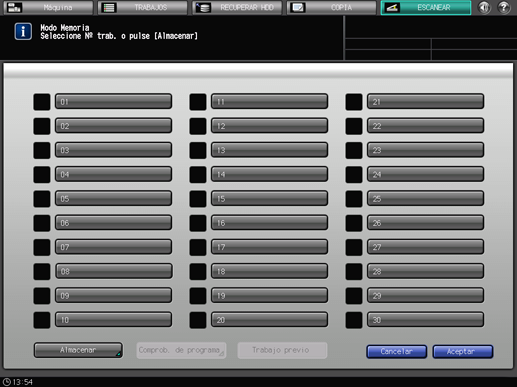
Task: Select memory job number 05
Action: pos(113,199)
